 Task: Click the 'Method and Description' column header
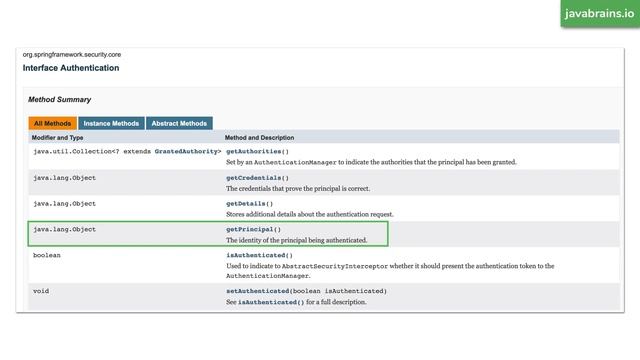259,138
